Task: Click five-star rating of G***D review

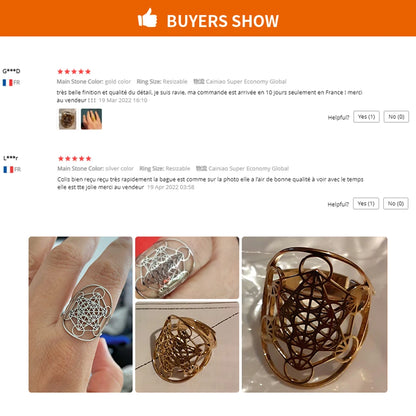Action: (74, 71)
